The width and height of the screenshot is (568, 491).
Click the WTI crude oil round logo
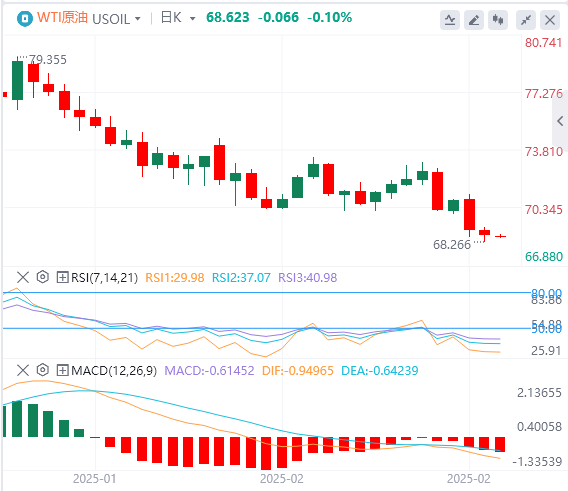coord(25,18)
